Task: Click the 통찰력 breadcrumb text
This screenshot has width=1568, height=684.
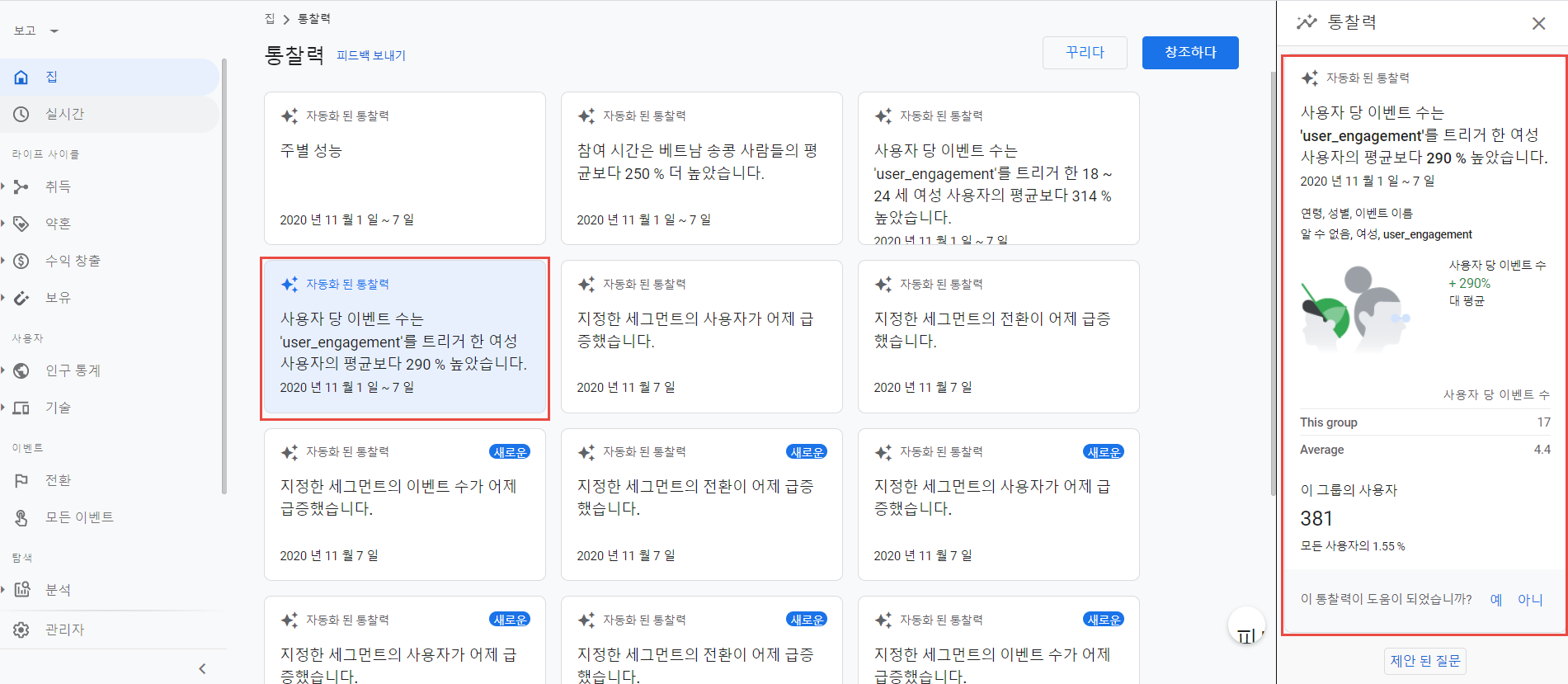Action: (314, 18)
